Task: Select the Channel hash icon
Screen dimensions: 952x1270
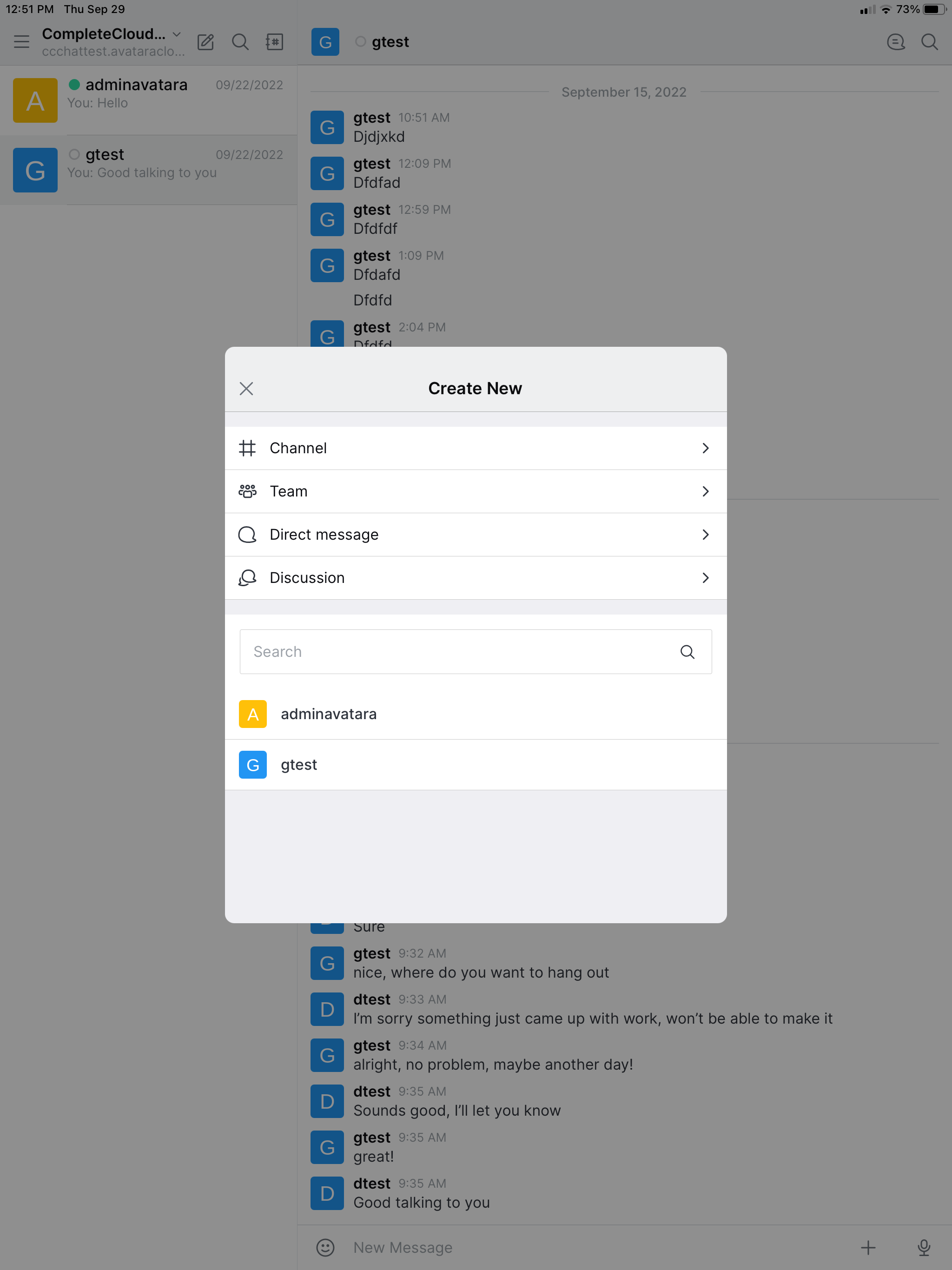Action: (x=247, y=448)
